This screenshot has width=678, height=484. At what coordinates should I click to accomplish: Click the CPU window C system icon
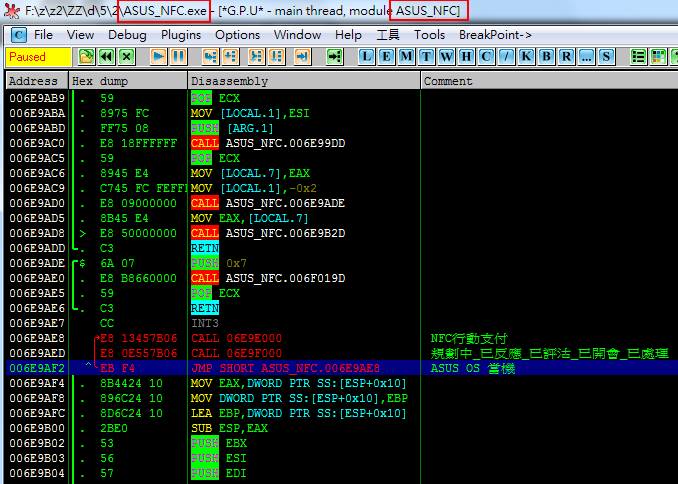click(x=18, y=35)
